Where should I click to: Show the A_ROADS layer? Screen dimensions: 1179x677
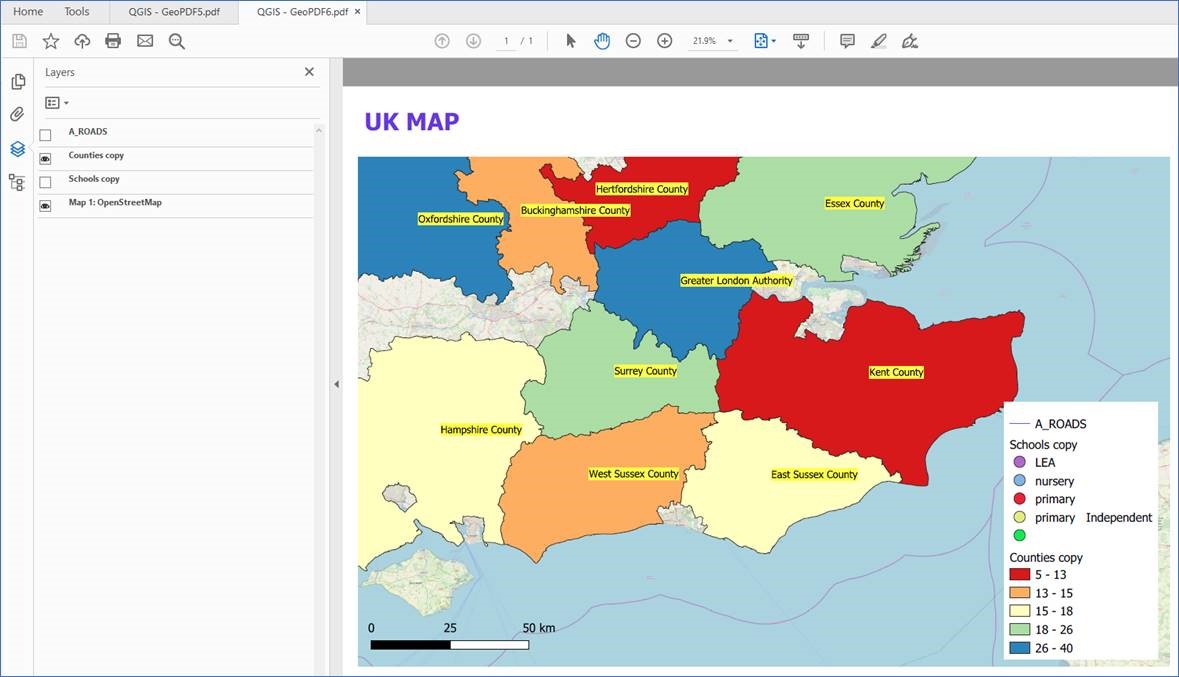point(45,131)
